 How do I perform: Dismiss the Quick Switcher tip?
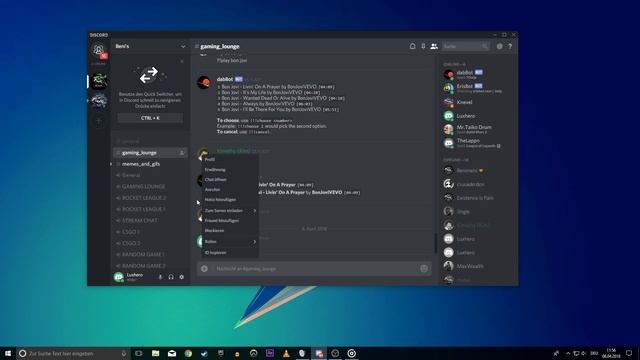pos(182,61)
